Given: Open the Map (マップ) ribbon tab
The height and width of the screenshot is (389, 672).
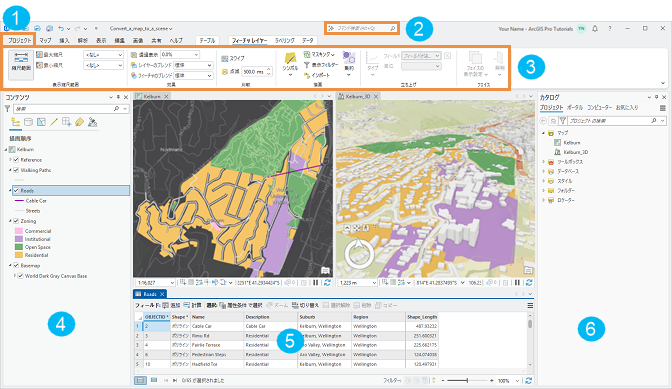Looking at the screenshot, I should click(x=45, y=40).
